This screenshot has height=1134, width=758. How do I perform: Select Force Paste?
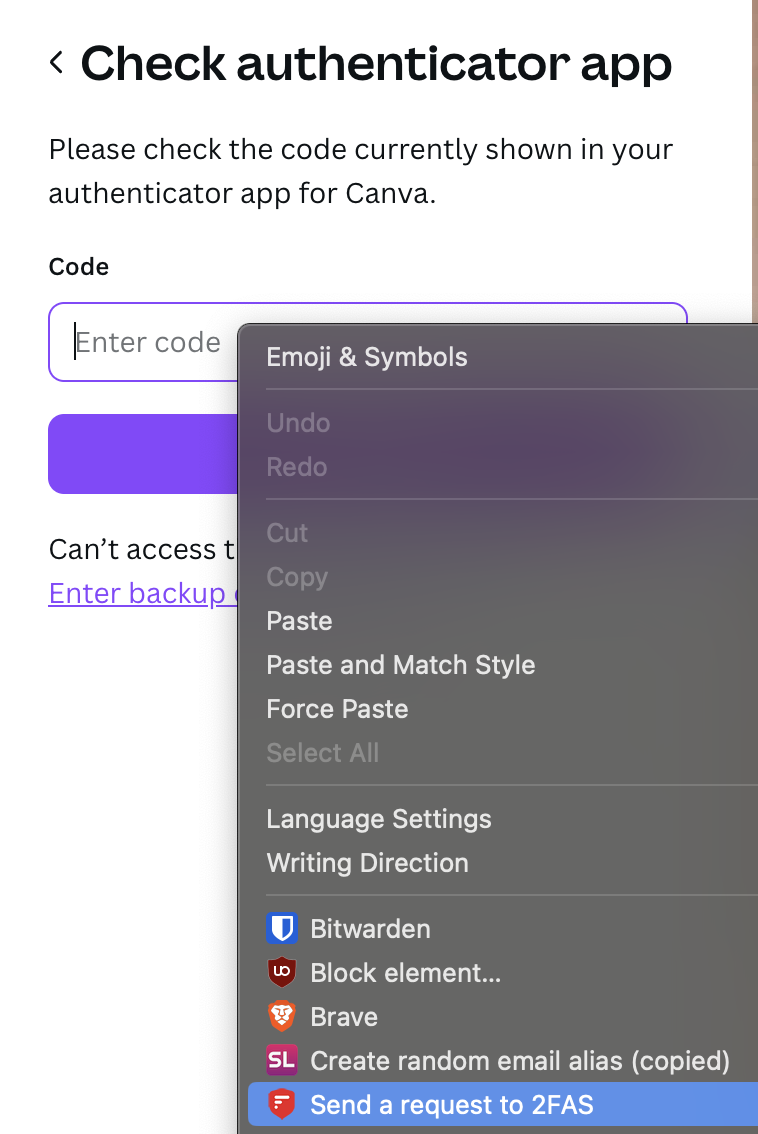tap(337, 709)
